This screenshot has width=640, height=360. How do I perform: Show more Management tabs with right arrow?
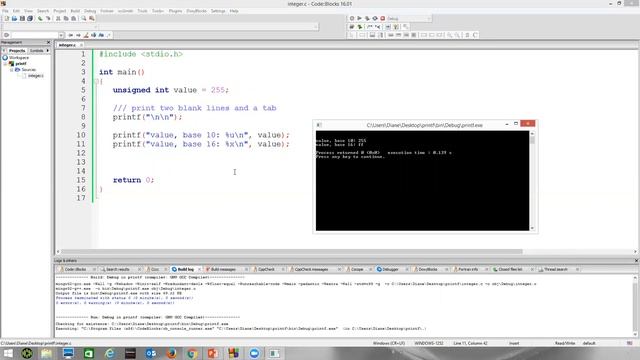point(48,51)
